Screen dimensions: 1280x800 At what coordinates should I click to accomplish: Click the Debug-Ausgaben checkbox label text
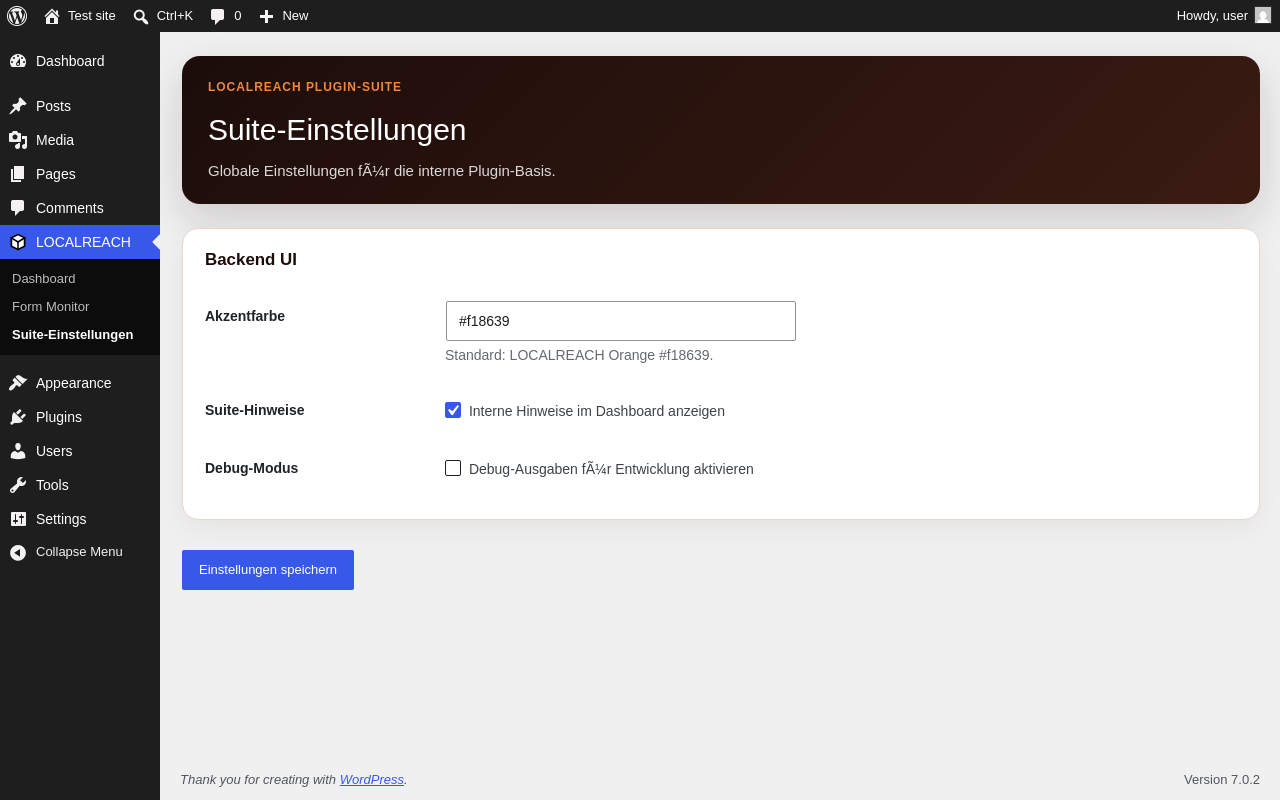click(611, 469)
